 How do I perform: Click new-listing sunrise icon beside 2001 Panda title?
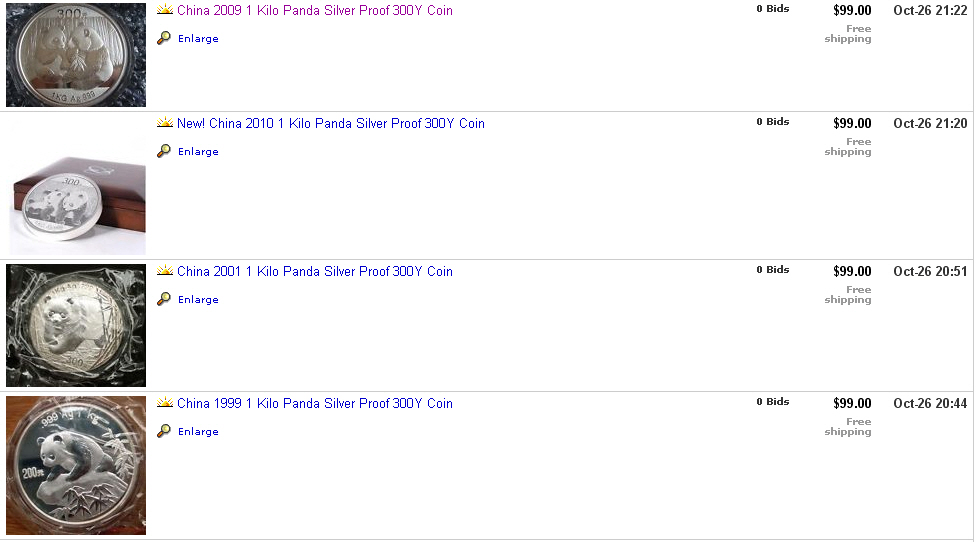point(165,272)
